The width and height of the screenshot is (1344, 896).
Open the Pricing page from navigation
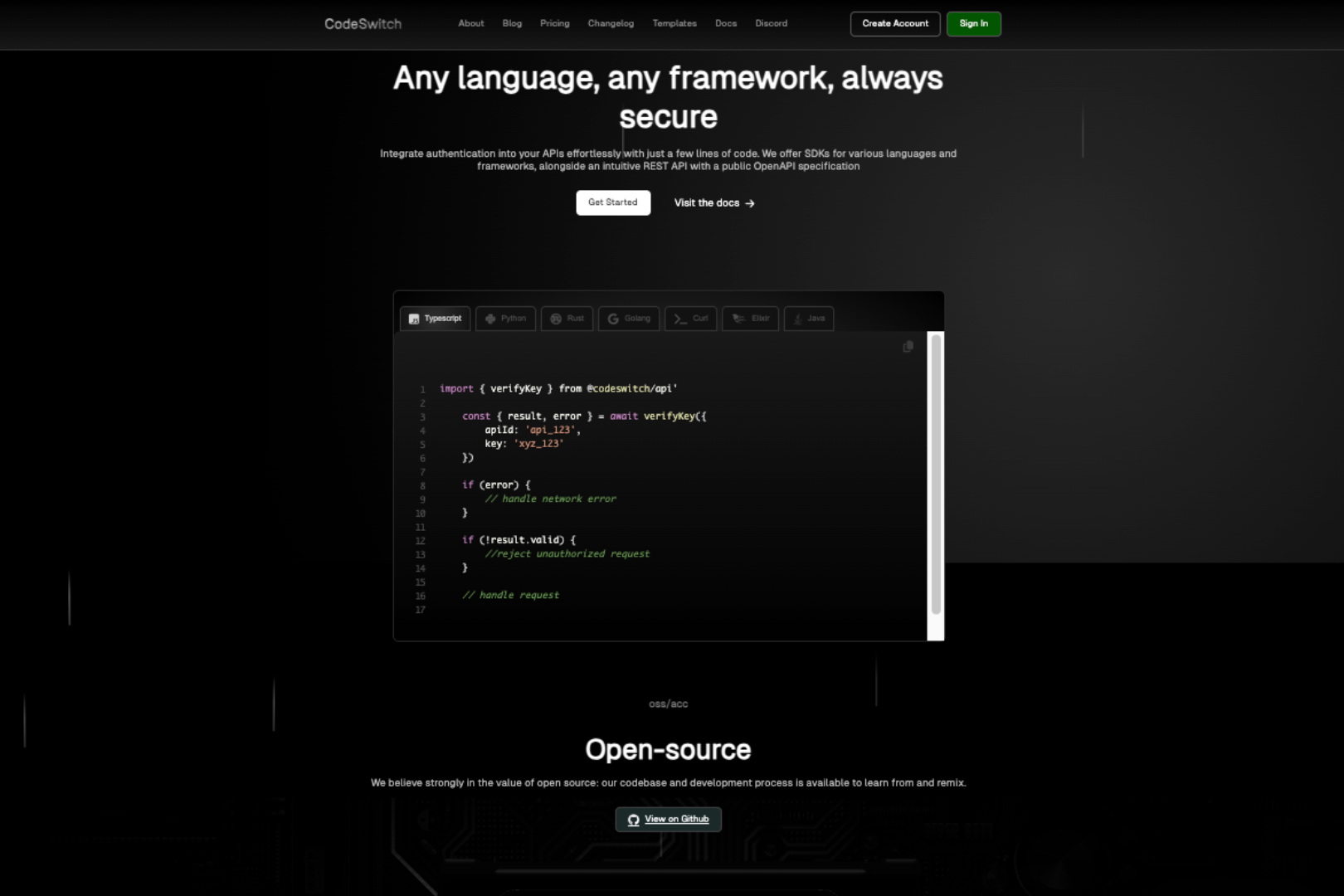point(554,23)
